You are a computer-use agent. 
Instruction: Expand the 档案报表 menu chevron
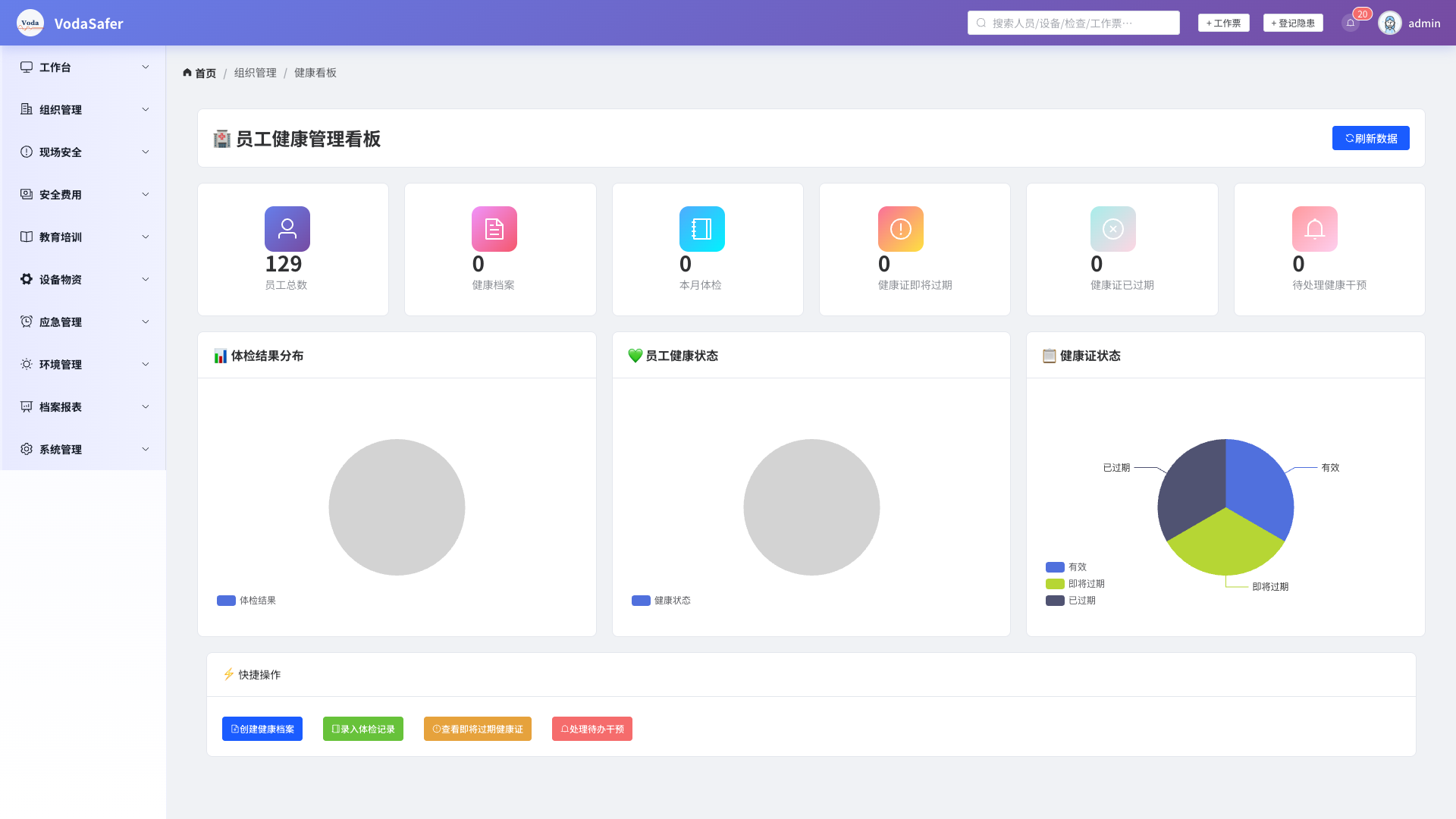[x=146, y=406]
